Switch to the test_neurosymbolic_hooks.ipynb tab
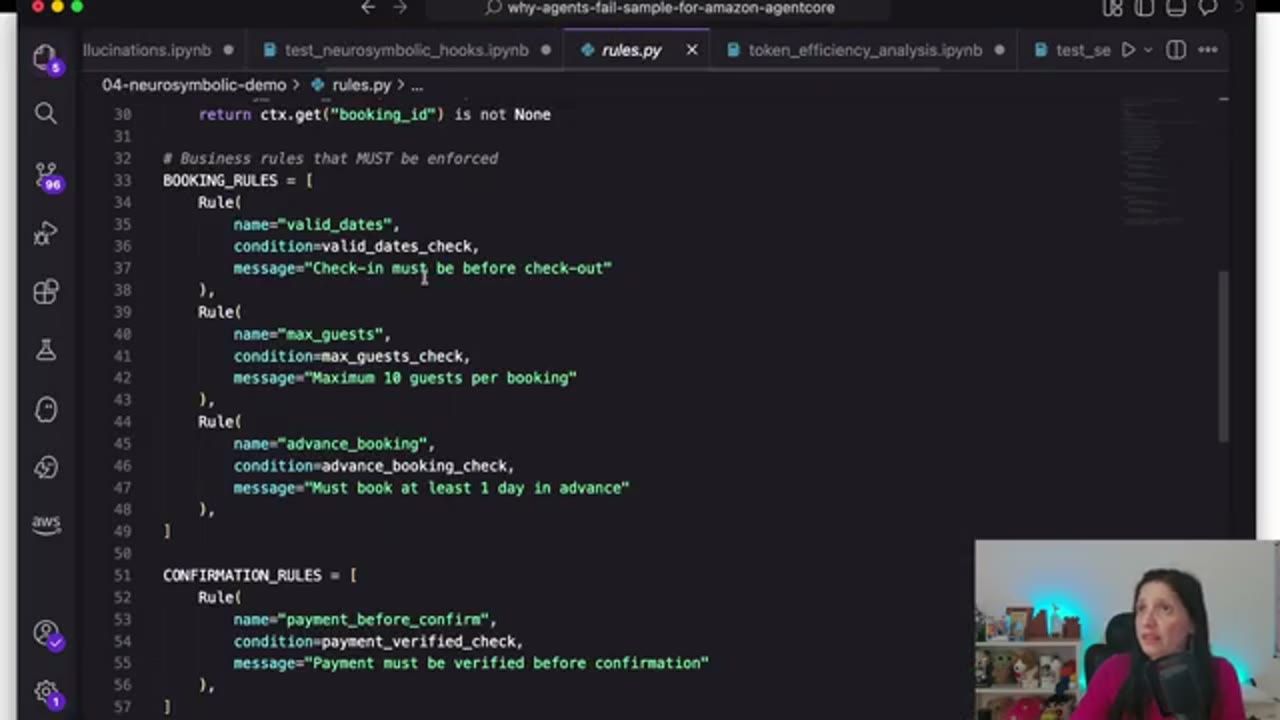 click(x=407, y=50)
